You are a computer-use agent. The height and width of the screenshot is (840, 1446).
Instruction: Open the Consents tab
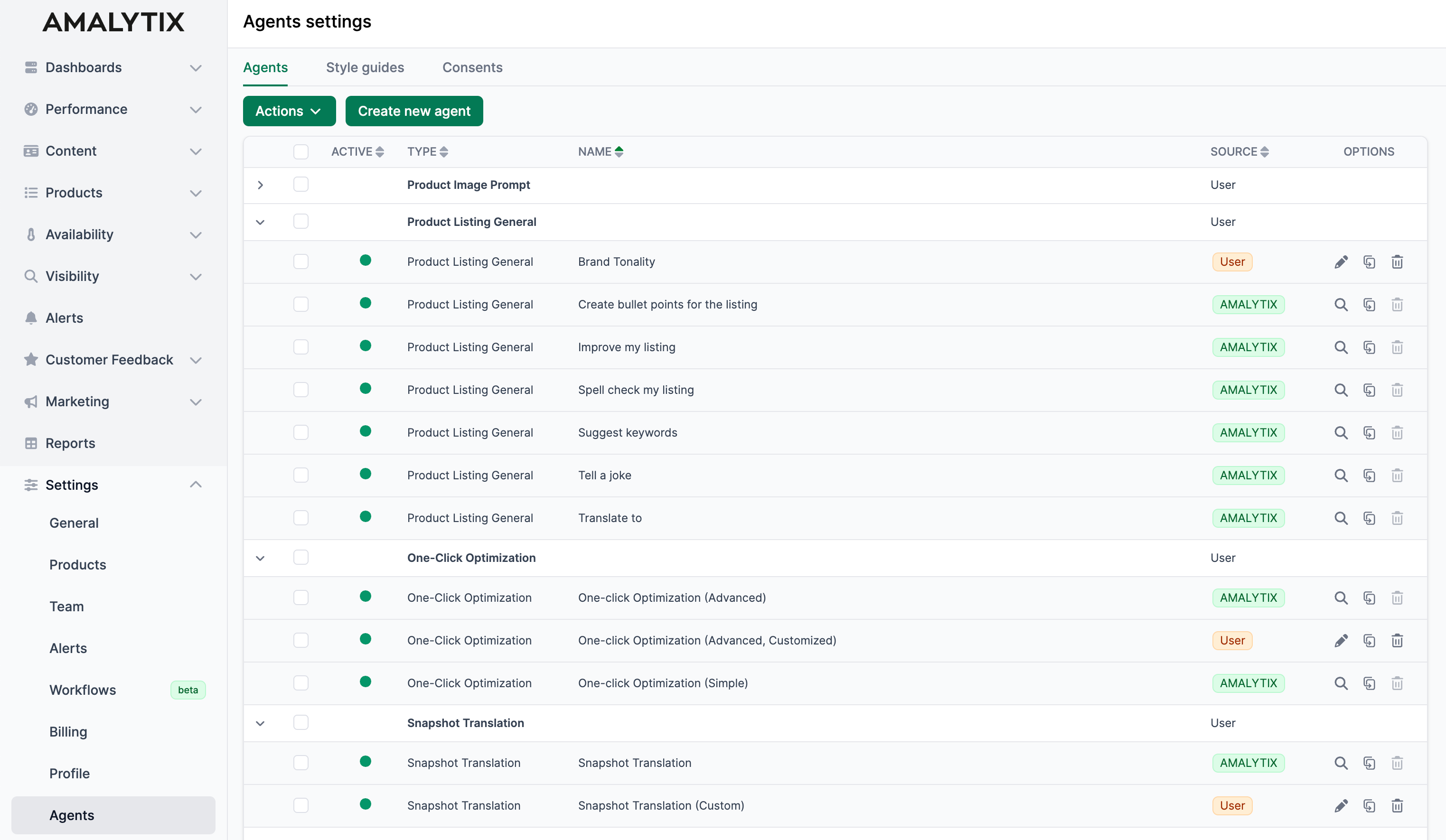(x=472, y=67)
